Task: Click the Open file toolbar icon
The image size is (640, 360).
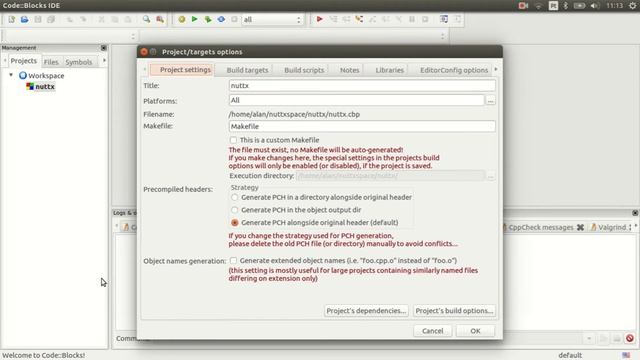Action: click(24, 19)
